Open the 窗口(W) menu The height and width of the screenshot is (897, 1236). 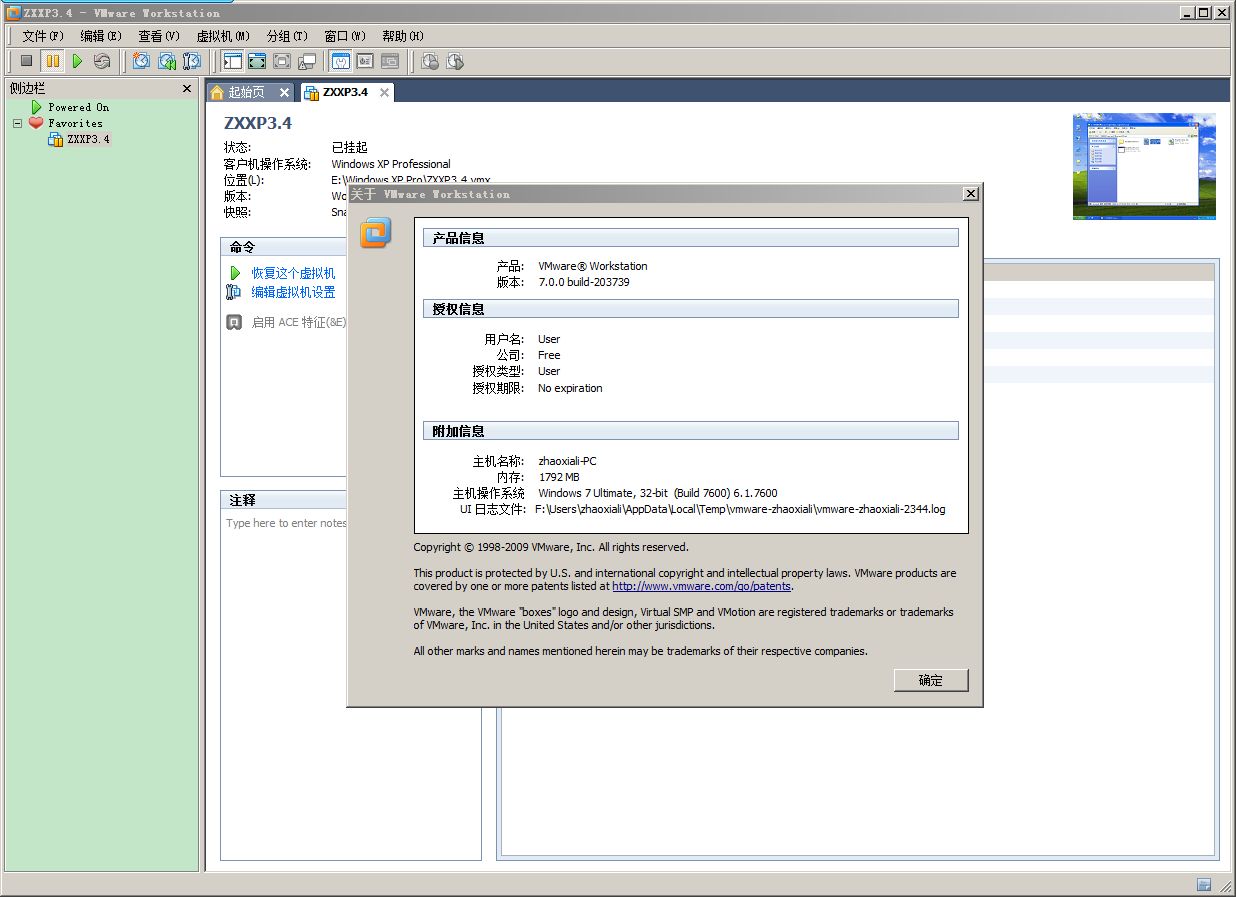pos(345,36)
